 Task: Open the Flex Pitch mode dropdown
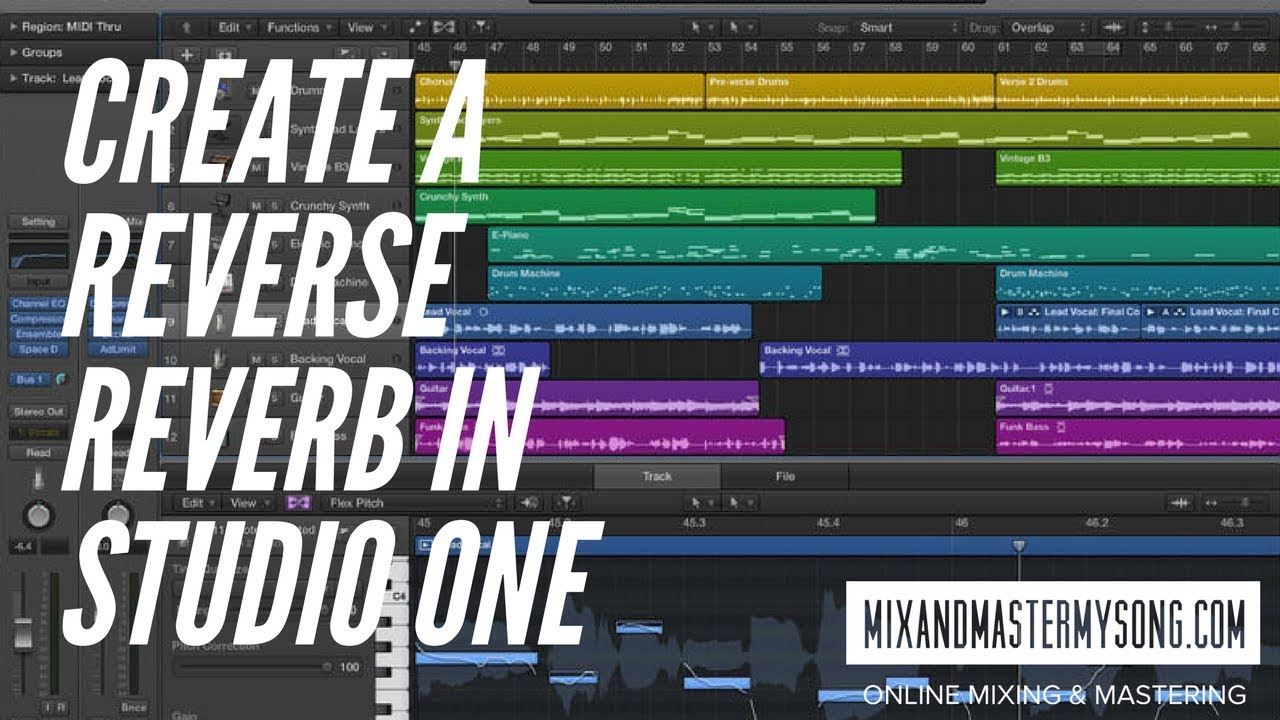click(x=412, y=503)
